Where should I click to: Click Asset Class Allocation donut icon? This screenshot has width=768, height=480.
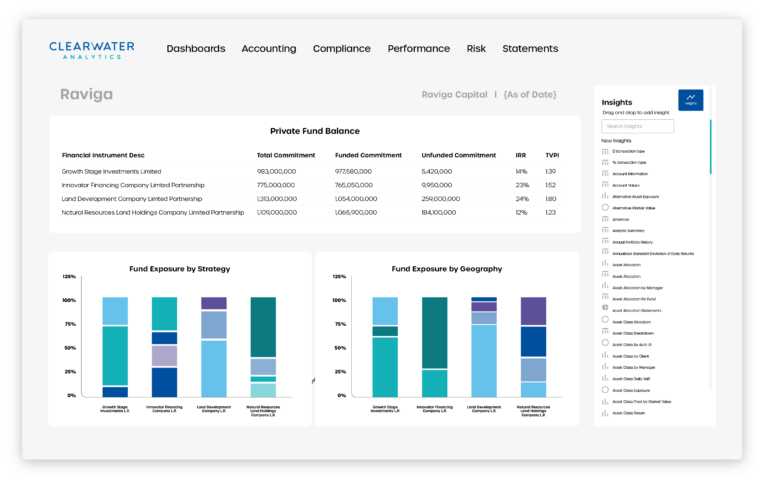[605, 320]
